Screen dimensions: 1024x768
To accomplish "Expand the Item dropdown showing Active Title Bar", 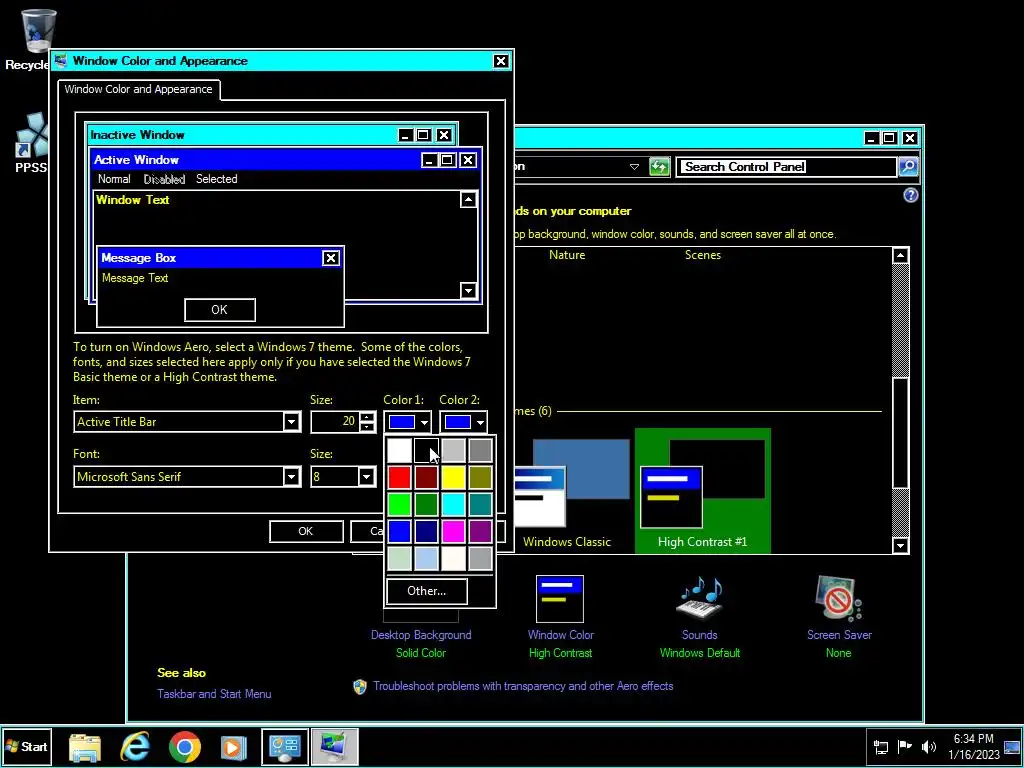I will (x=292, y=422).
